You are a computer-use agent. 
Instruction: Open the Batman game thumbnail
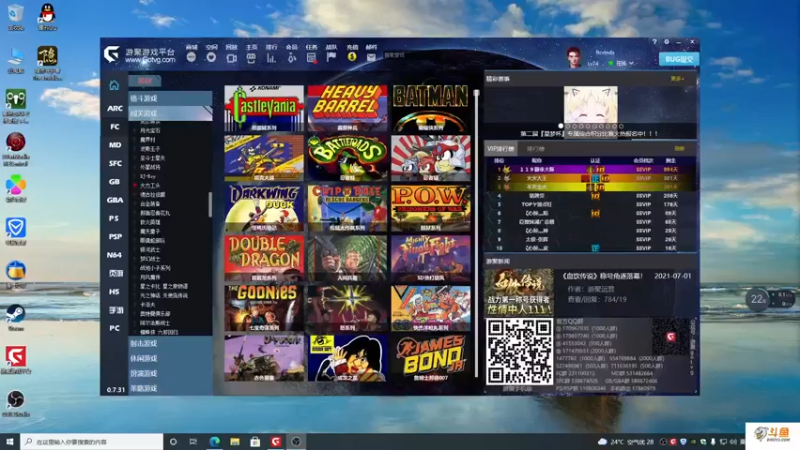click(431, 108)
